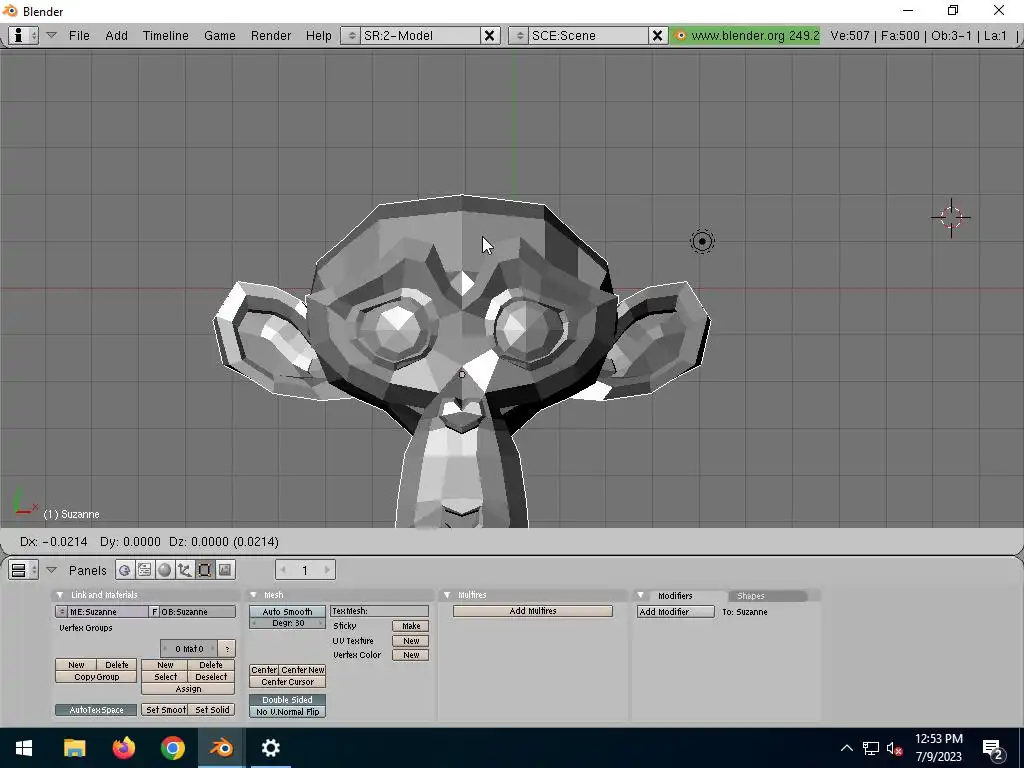Open the Timeline menu

(165, 35)
